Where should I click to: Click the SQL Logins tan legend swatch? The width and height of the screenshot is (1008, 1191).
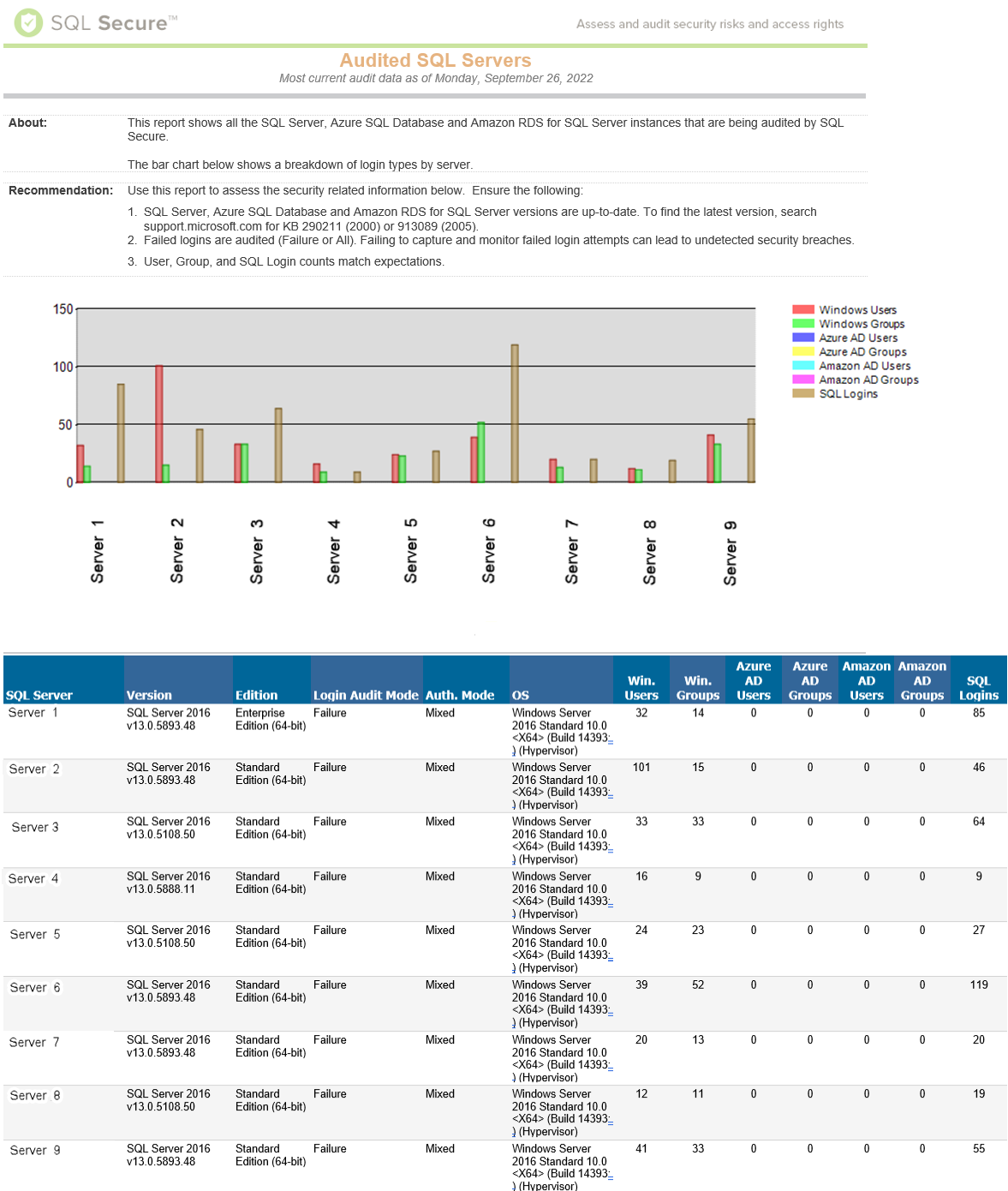coord(802,393)
